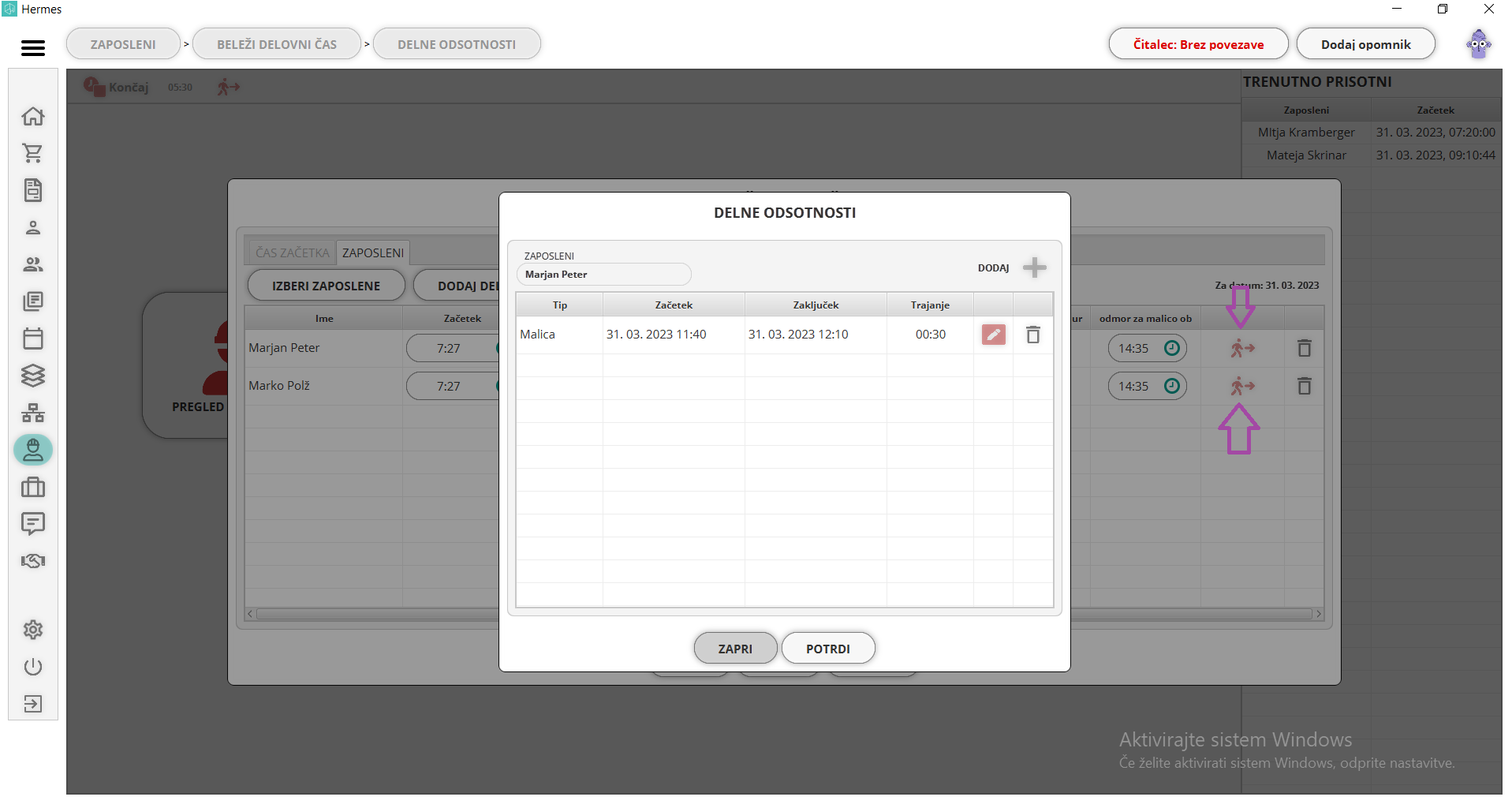Open handshake icon in sidebar
Screen dimensions: 1512x808
[33, 561]
